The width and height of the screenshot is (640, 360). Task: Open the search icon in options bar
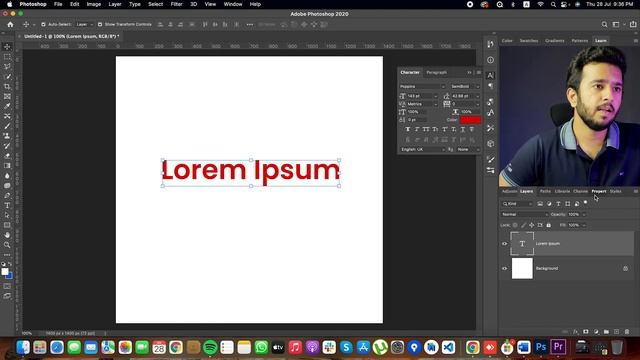click(604, 24)
